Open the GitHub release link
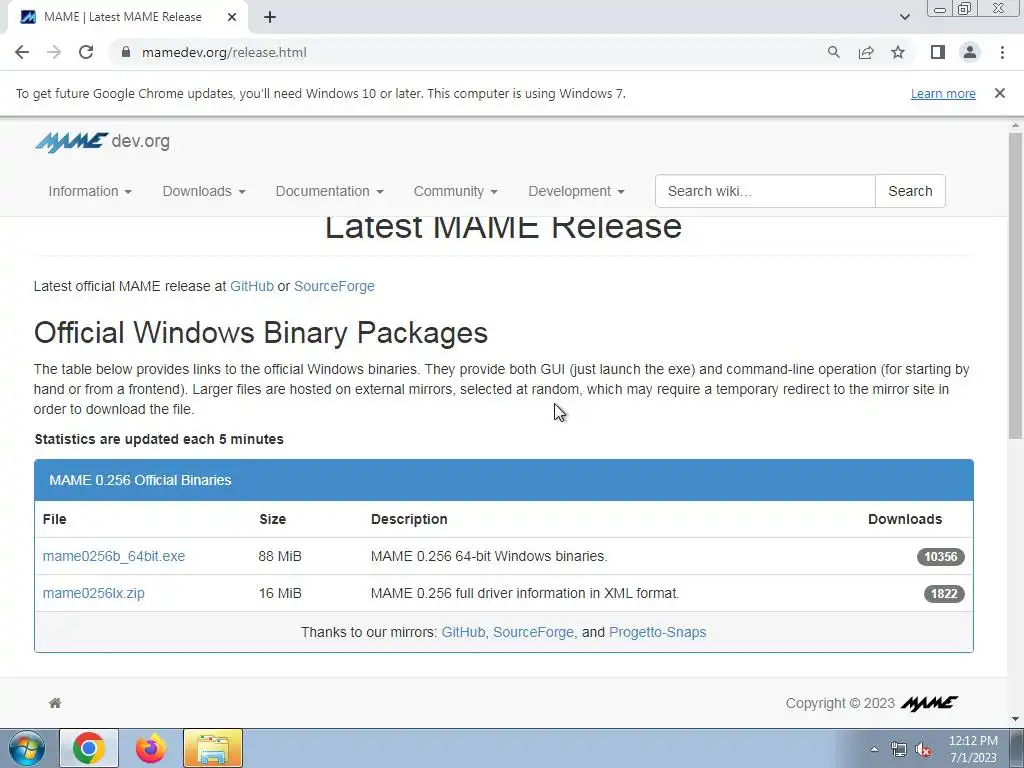This screenshot has height=768, width=1024. tap(251, 286)
